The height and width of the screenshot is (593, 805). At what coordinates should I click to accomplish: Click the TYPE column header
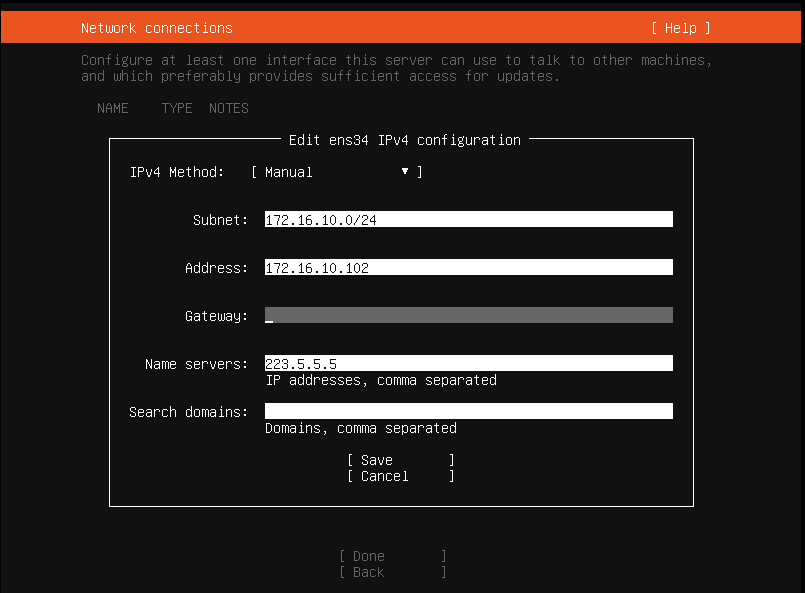(x=176, y=108)
